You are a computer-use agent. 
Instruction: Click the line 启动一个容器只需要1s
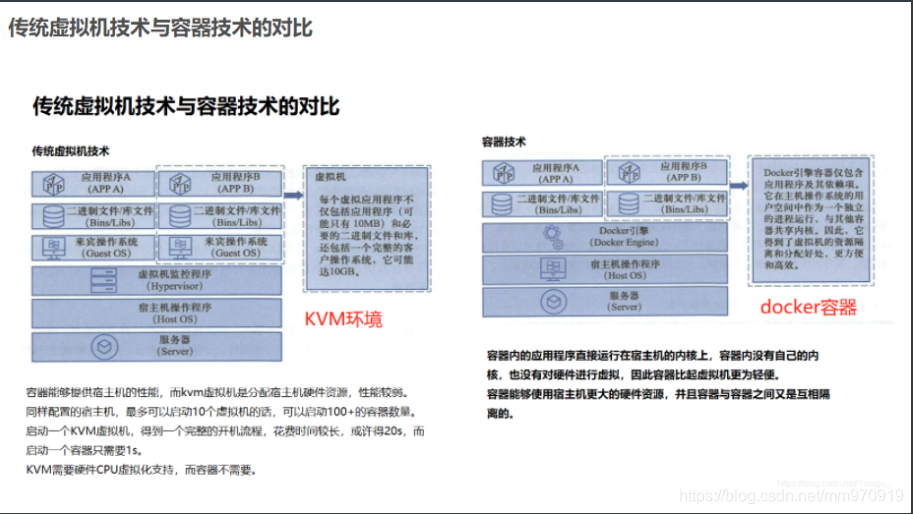[84, 451]
